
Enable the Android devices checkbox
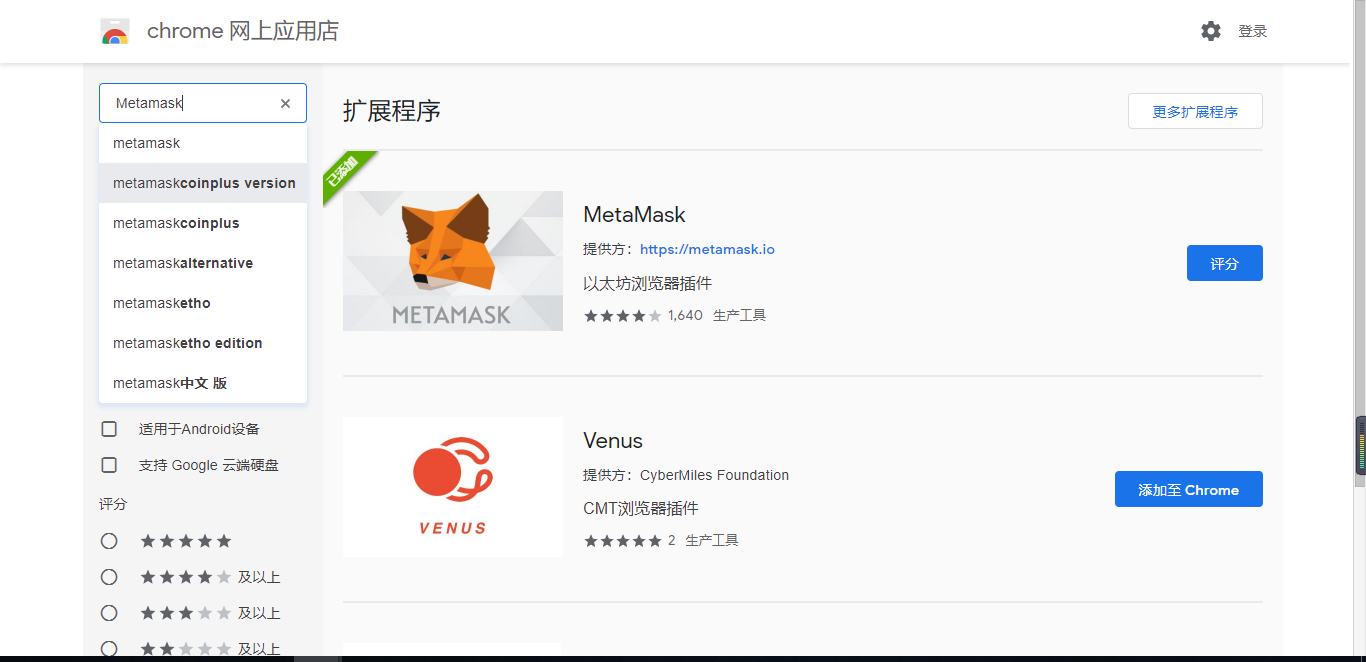(x=109, y=429)
